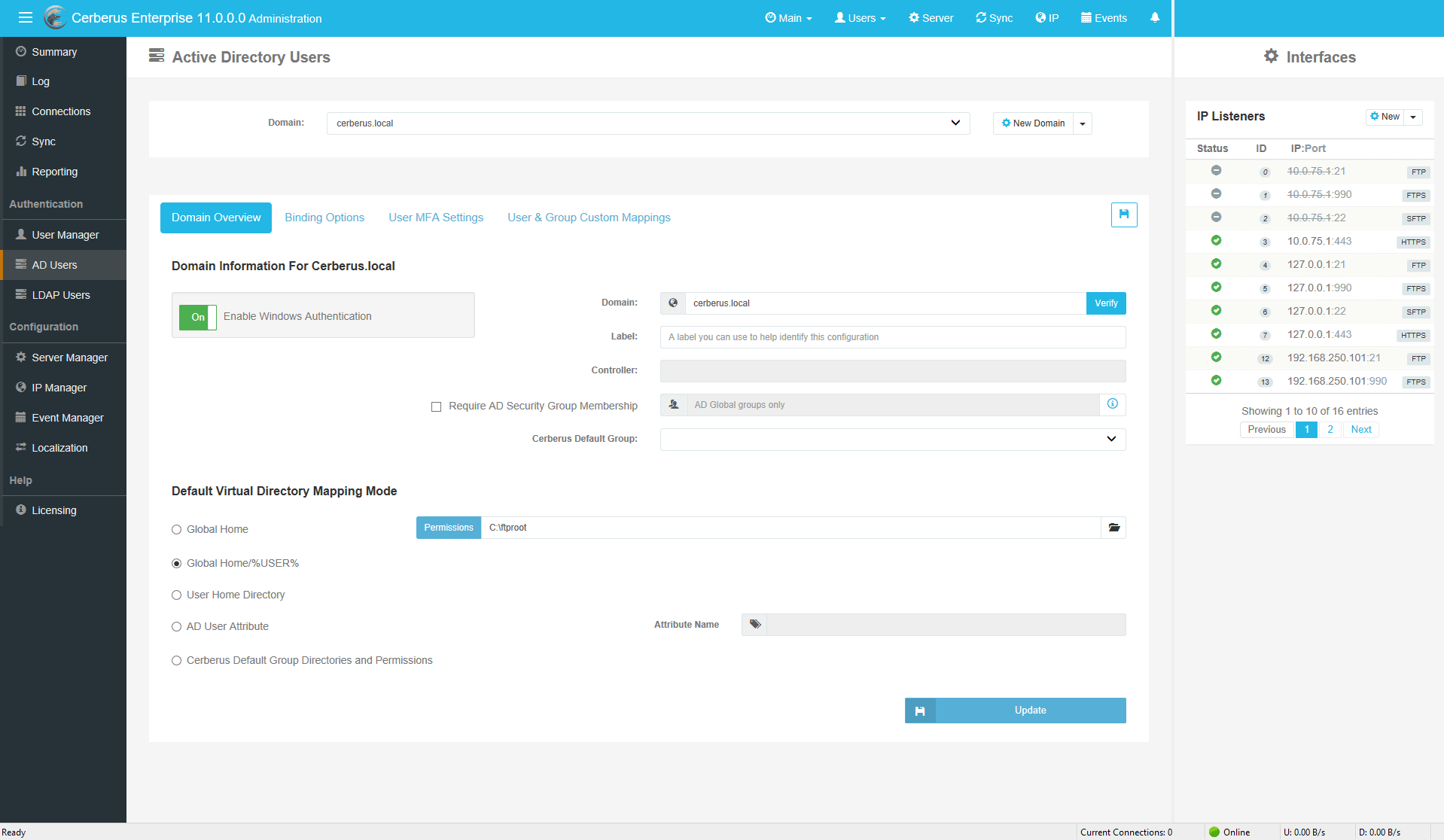
Task: Open Event Manager in the sidebar
Action: [63, 418]
